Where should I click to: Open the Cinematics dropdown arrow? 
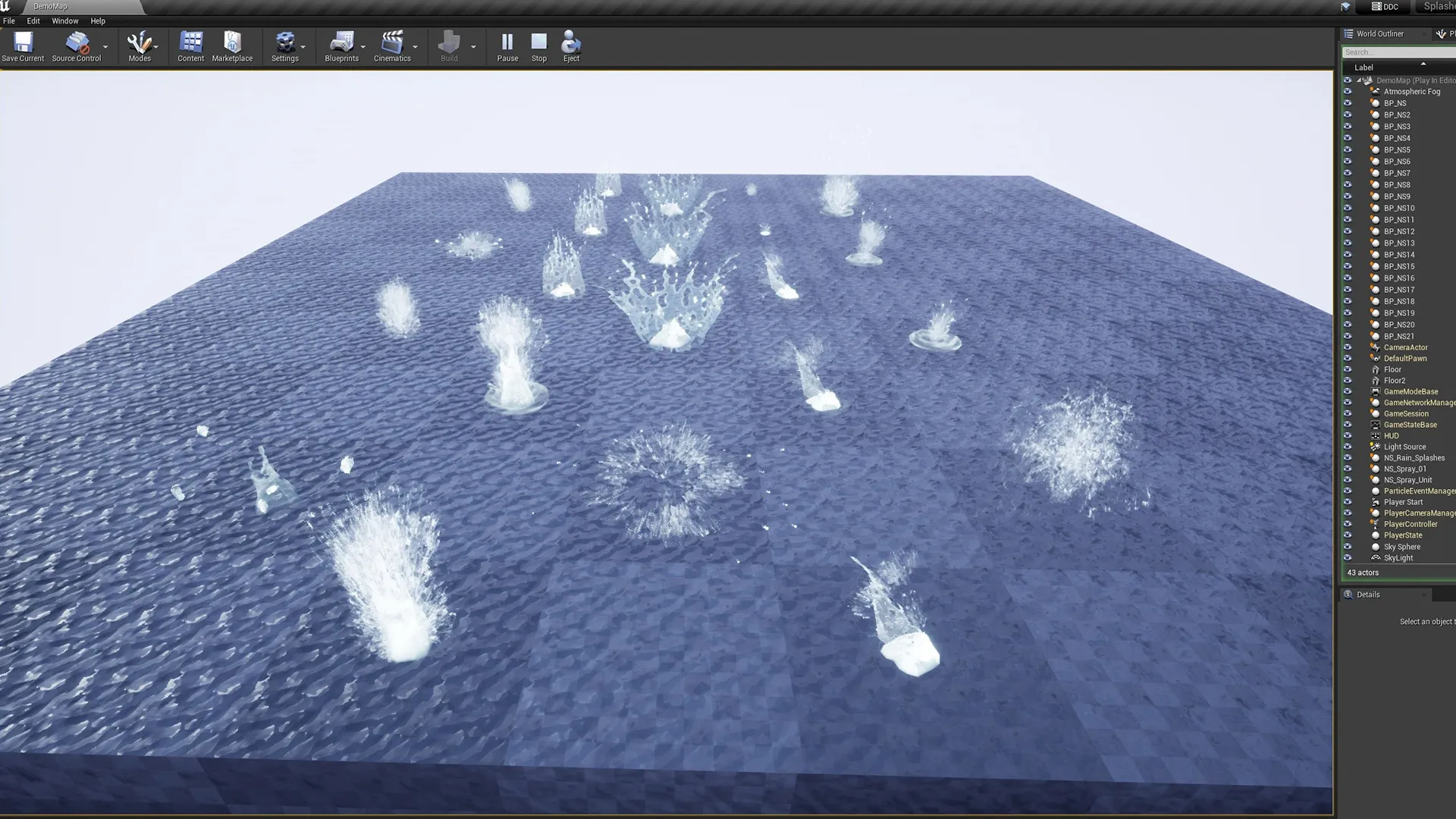coord(415,47)
